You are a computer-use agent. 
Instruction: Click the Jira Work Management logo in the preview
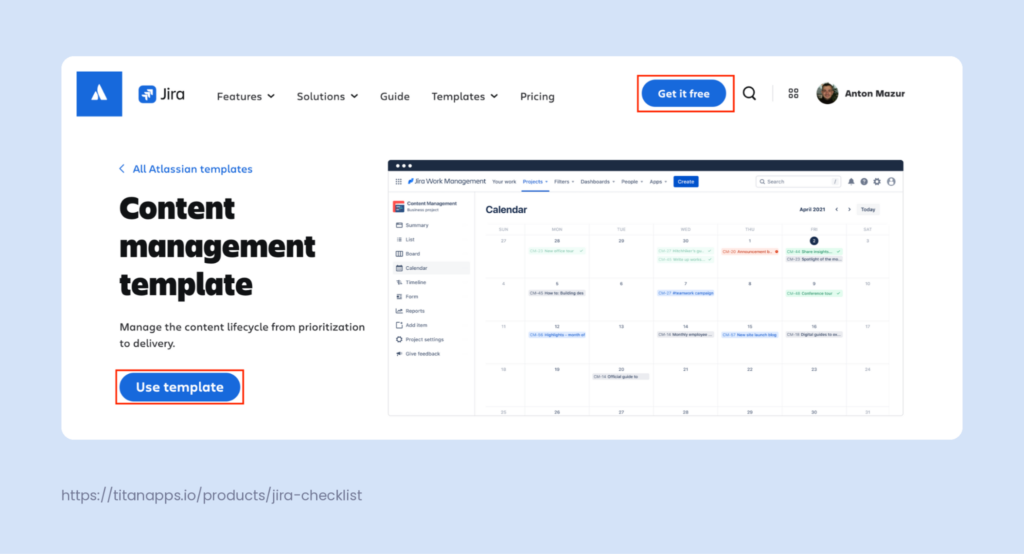click(447, 181)
